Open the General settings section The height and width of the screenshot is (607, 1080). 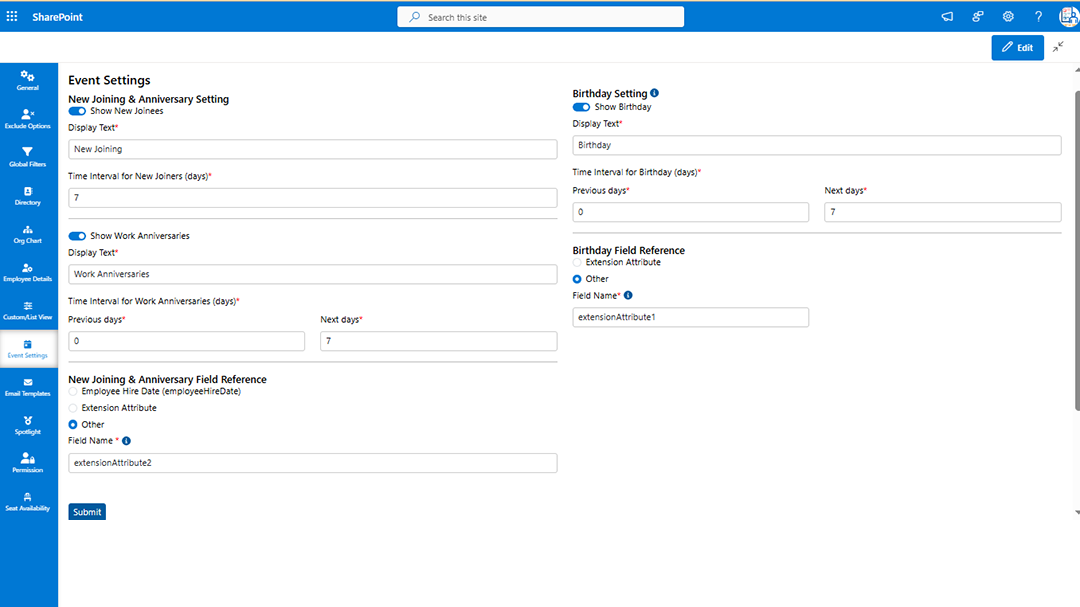[x=28, y=80]
